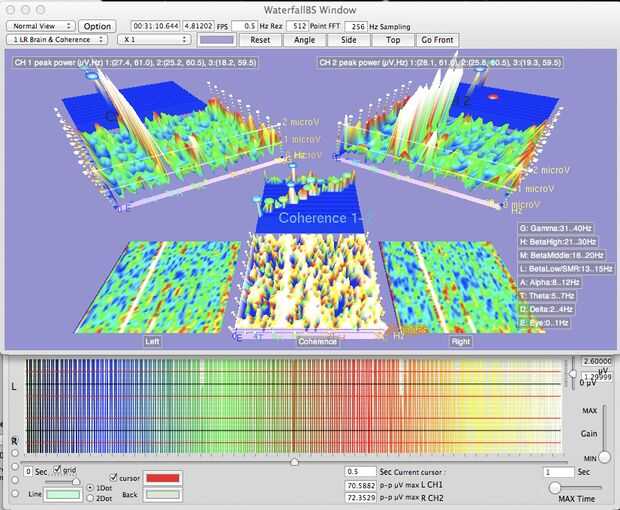The width and height of the screenshot is (620, 510).
Task: Click the Hz Sampling value field
Action: click(356, 26)
